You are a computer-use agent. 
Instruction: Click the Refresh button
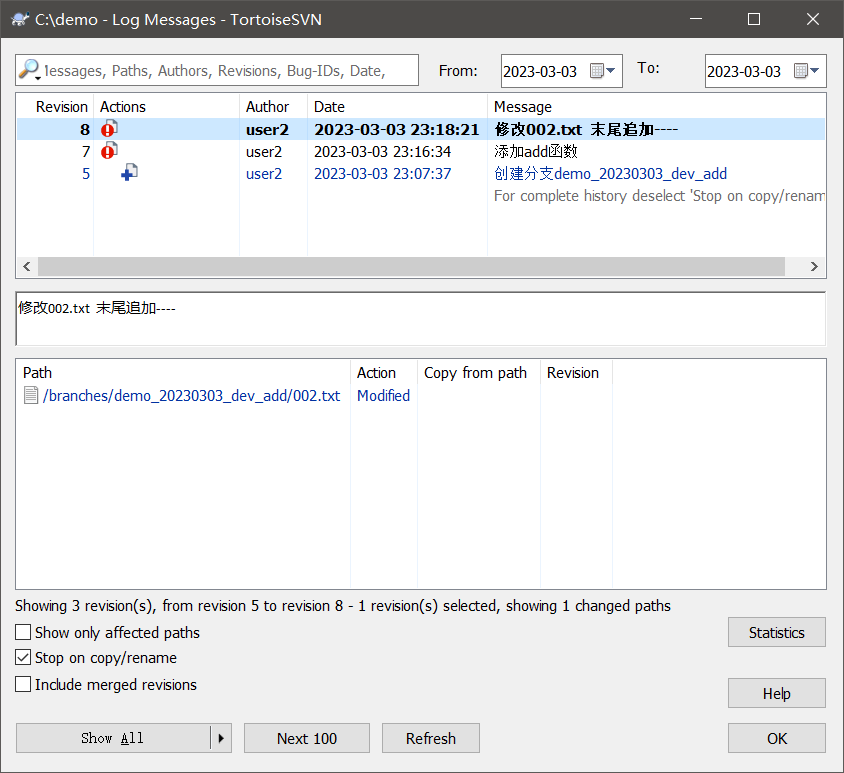431,738
